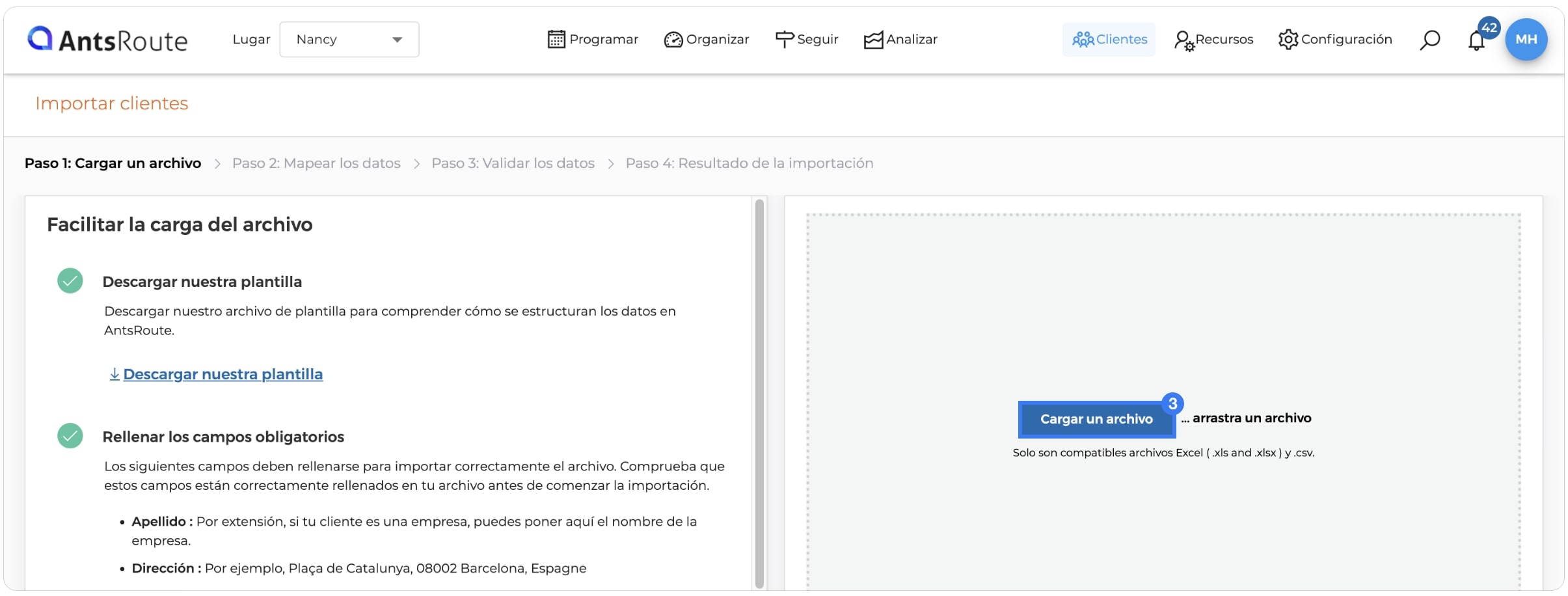Click the Programar calendar icon
The width and height of the screenshot is (1568, 596).
(556, 40)
